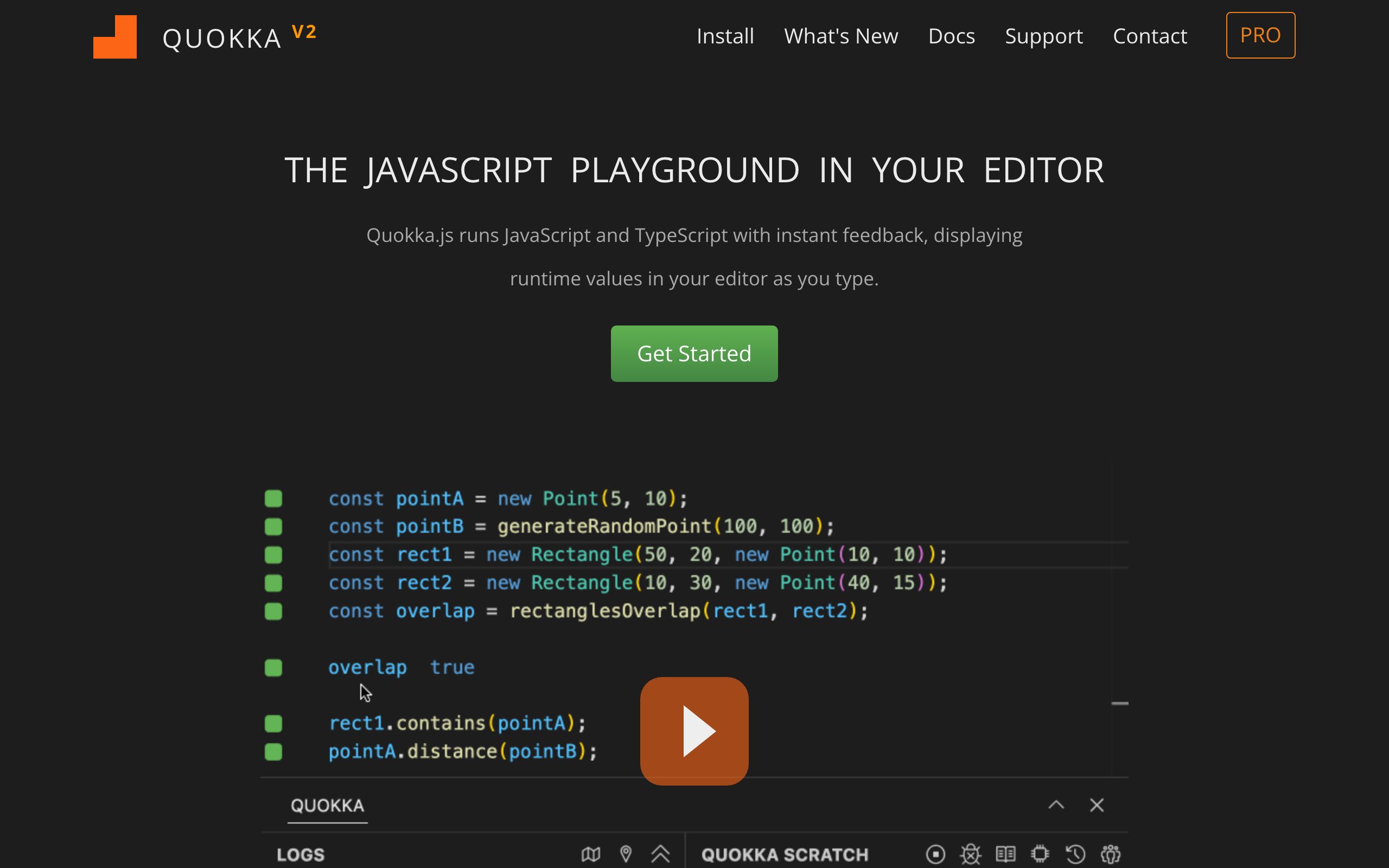1389x868 pixels.
Task: Close the Quokka panel with the X
Action: (1097, 805)
